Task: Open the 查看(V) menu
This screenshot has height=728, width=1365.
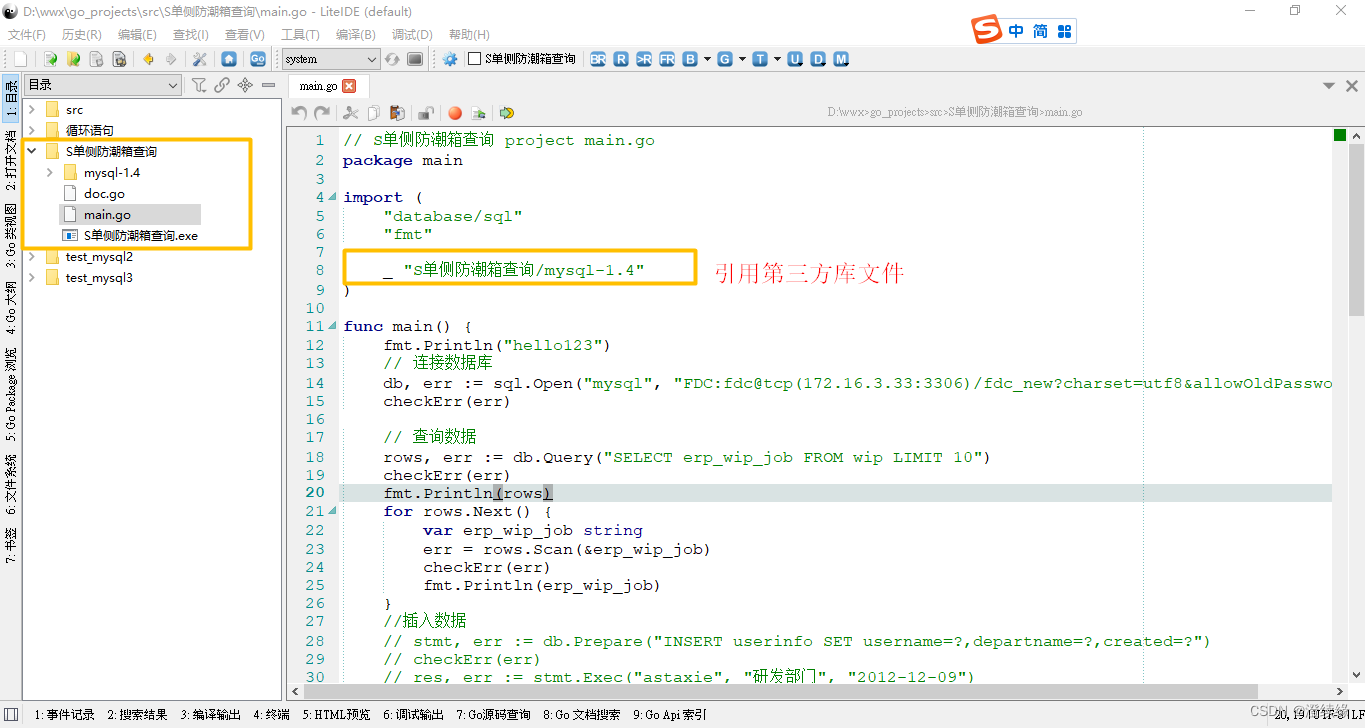Action: pyautogui.click(x=245, y=34)
